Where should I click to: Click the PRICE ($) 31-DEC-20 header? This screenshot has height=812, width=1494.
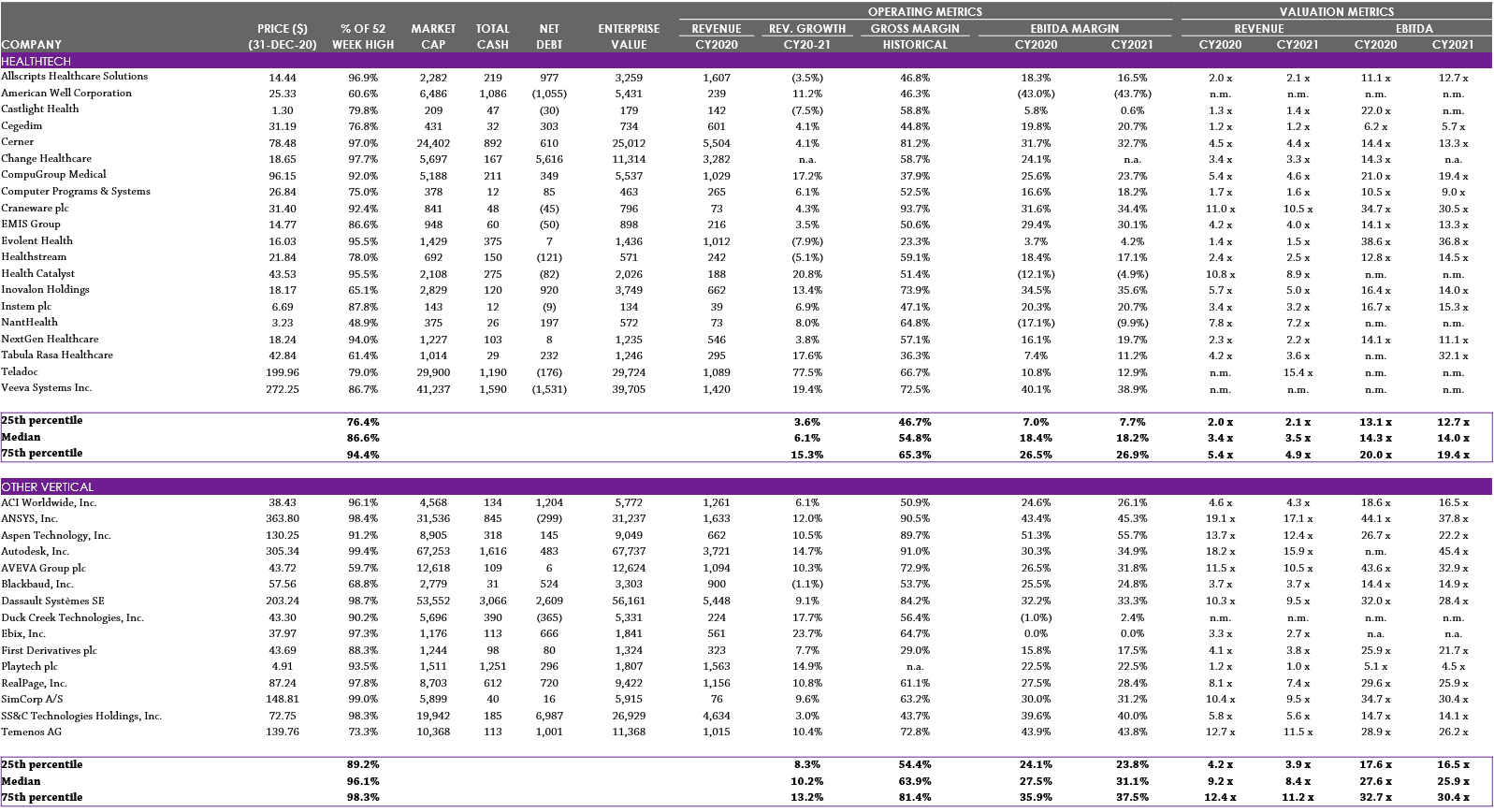tap(283, 36)
